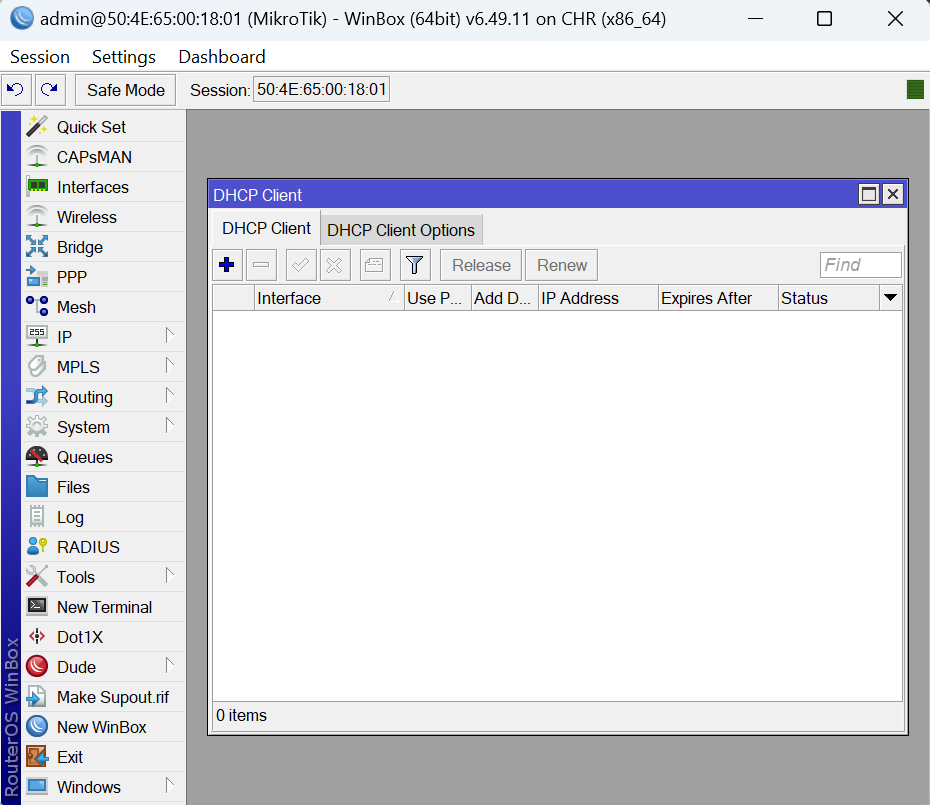This screenshot has width=930, height=805.
Task: Open the Queues menu
Action: (104, 457)
